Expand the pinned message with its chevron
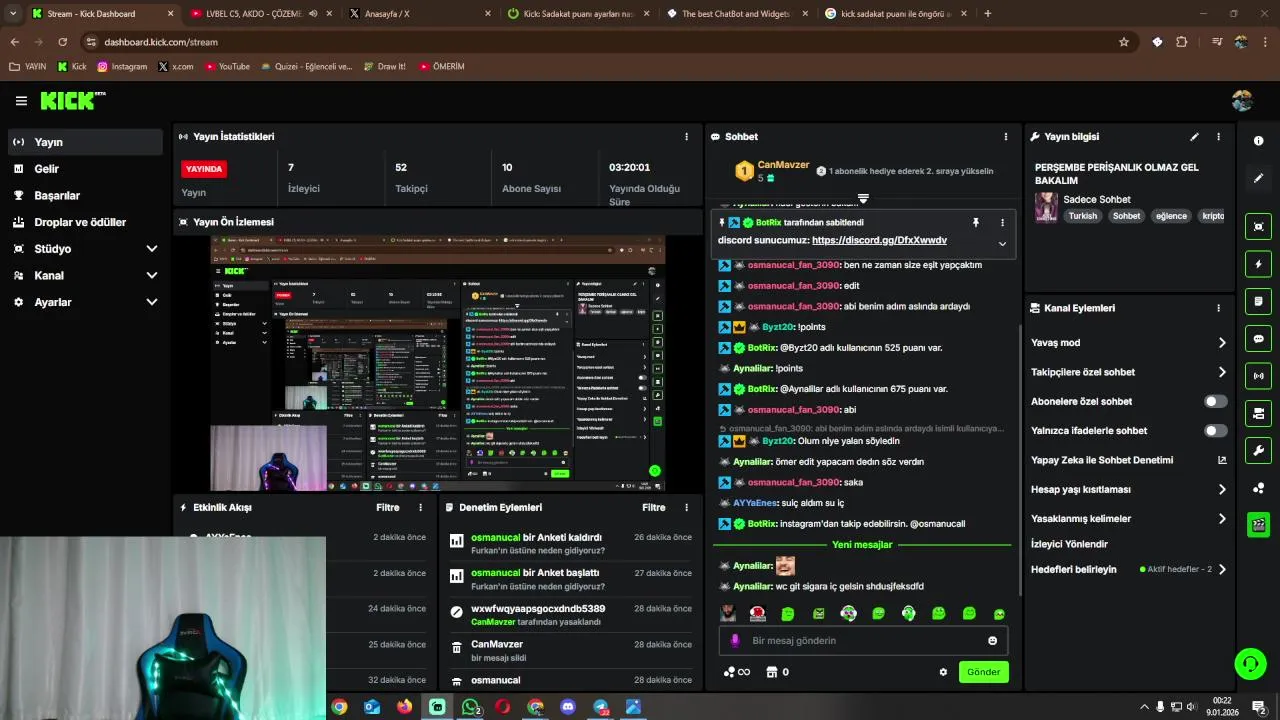Viewport: 1280px width, 720px height. tap(1002, 244)
